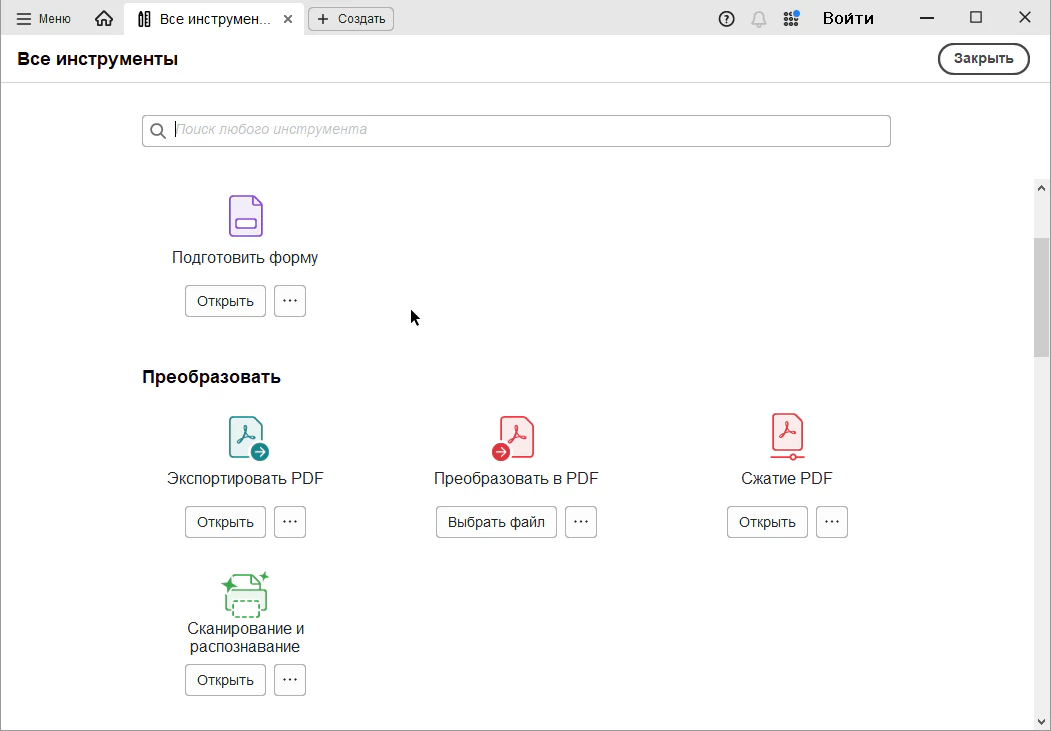This screenshot has height=731, width=1051.
Task: Expand more options for Сжатие PDF
Action: point(832,522)
